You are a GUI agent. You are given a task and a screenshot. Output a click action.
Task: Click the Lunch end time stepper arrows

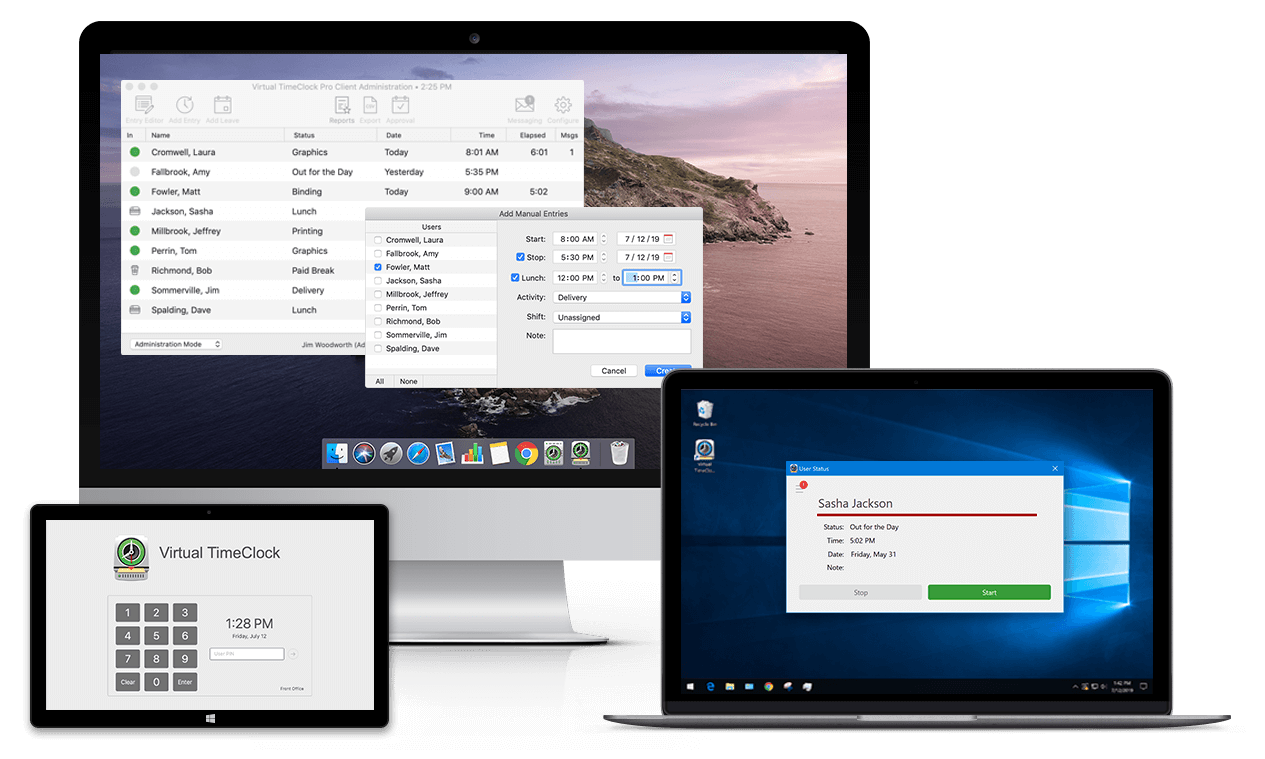(675, 278)
